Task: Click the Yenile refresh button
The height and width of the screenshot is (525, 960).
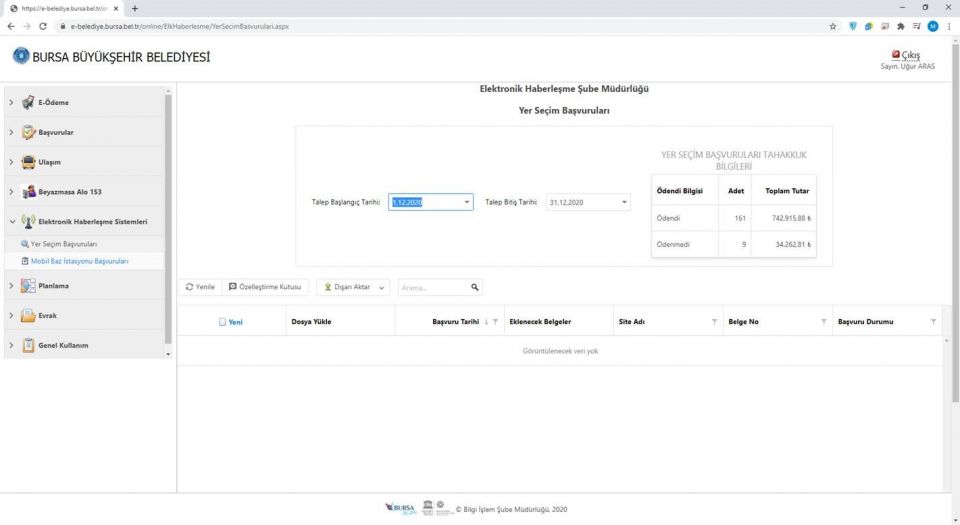Action: (201, 287)
